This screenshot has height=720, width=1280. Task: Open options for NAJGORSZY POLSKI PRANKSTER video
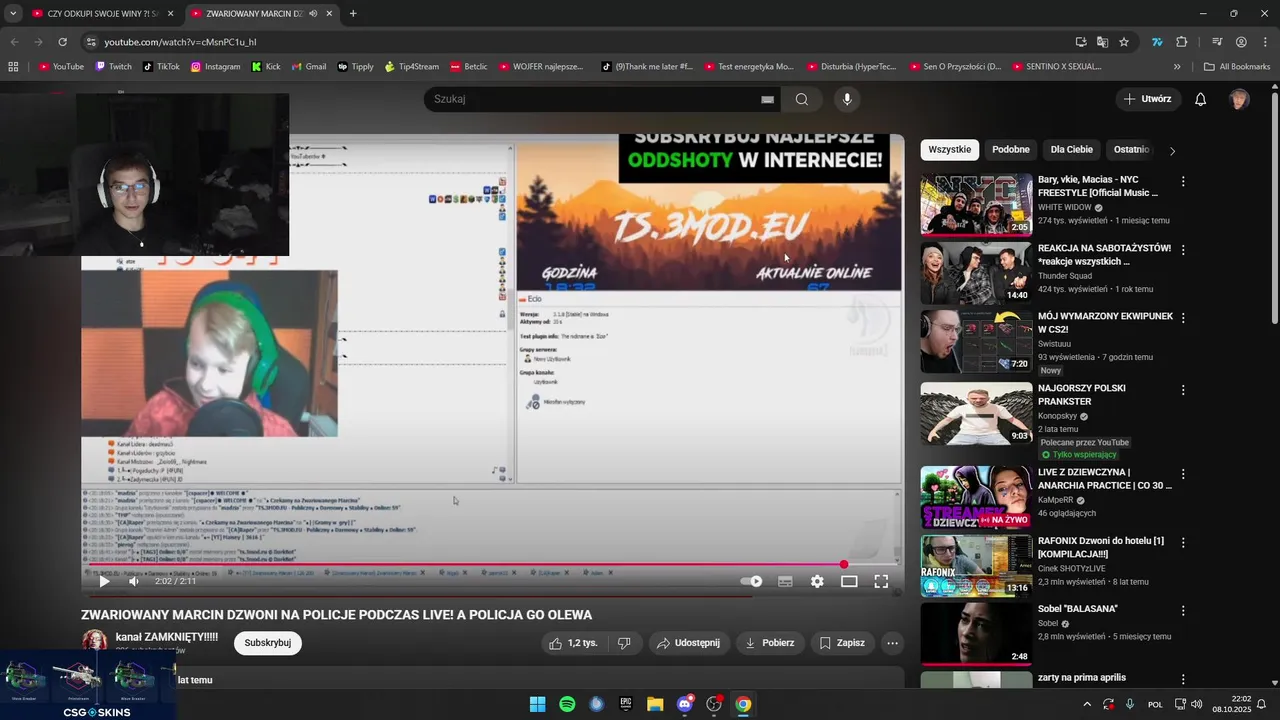click(1183, 390)
